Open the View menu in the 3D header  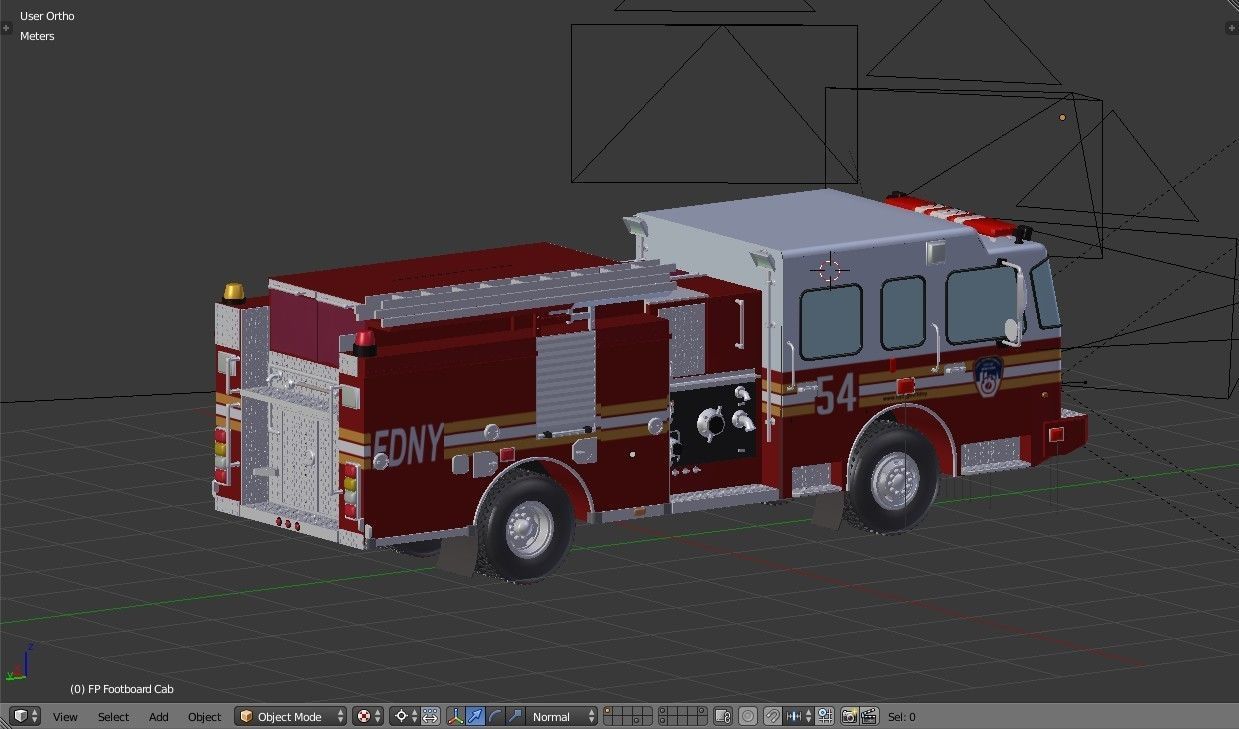click(x=65, y=717)
